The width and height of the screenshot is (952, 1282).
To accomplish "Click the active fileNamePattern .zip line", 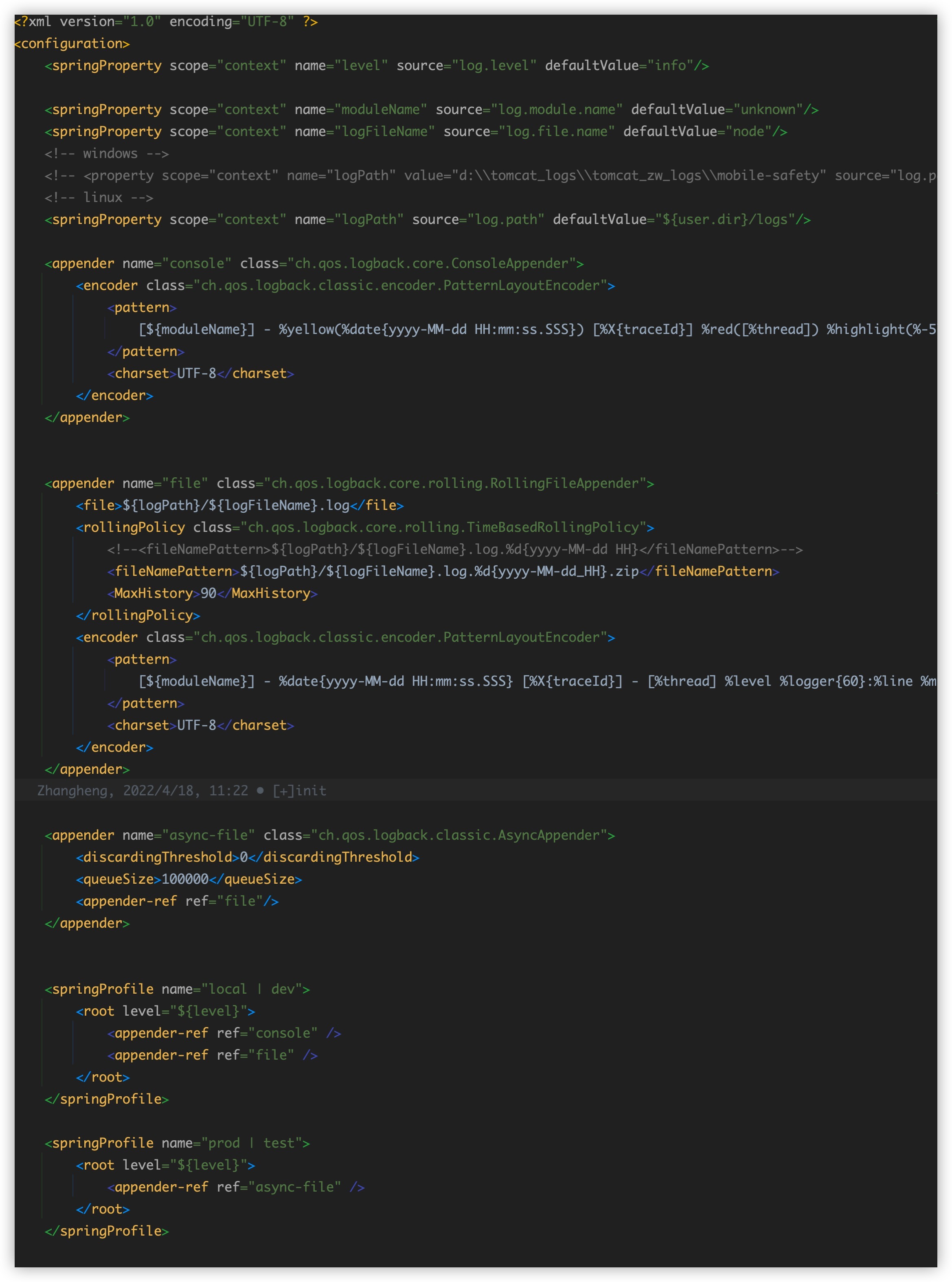I will click(x=443, y=572).
